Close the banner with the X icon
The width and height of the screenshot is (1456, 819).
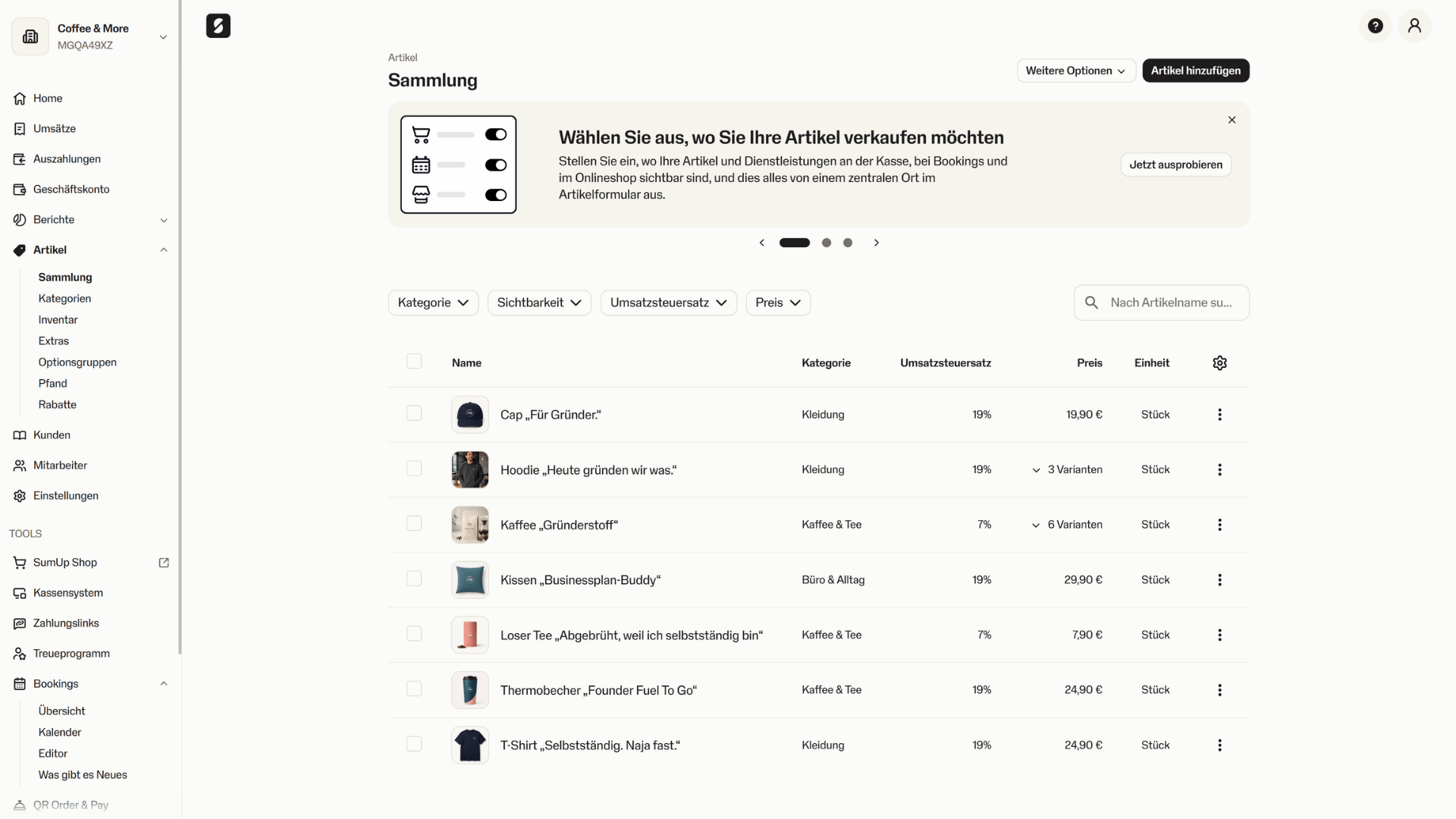1232,120
